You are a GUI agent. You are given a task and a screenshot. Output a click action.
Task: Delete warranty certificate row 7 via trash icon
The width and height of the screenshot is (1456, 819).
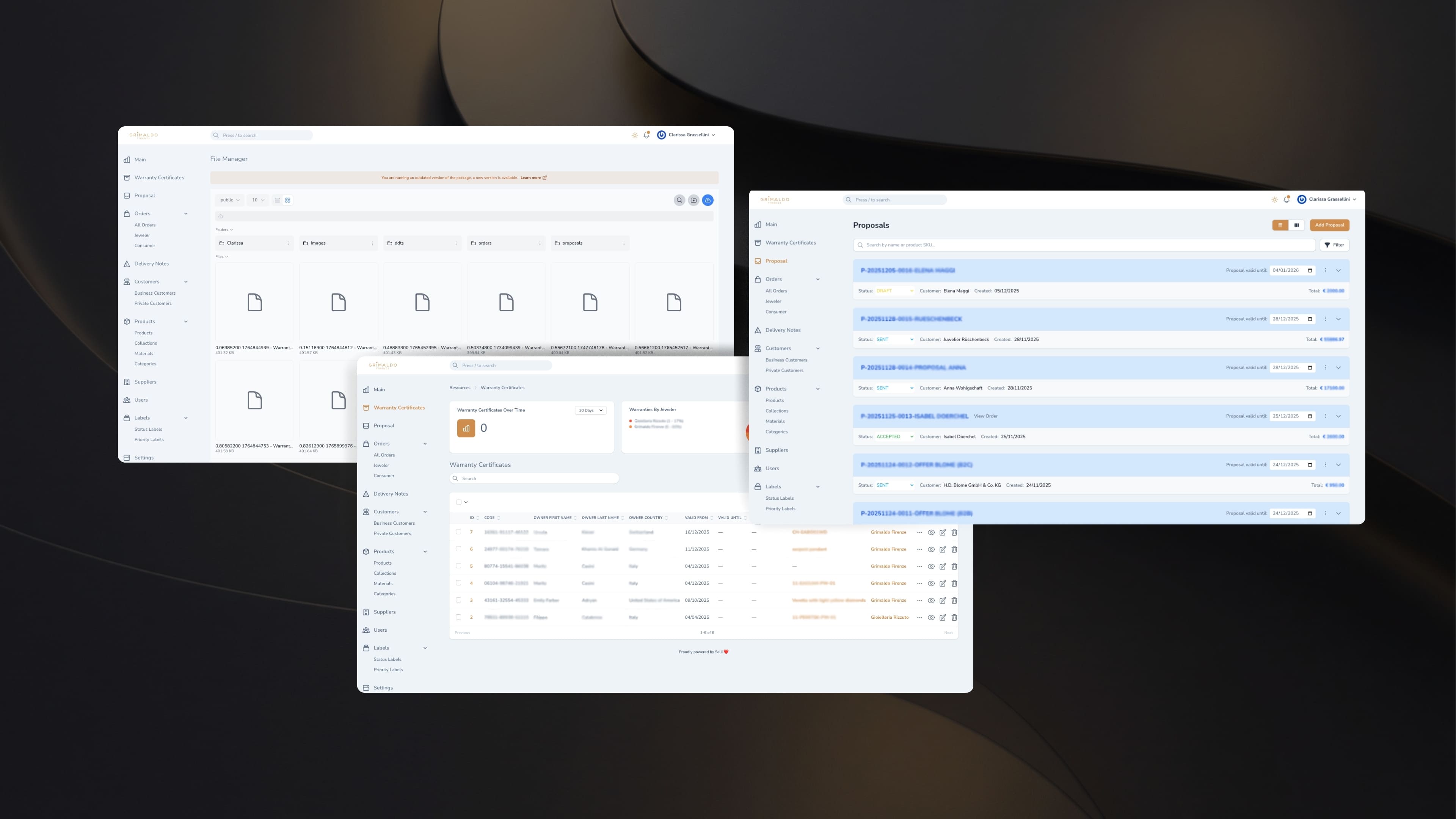pos(954,532)
